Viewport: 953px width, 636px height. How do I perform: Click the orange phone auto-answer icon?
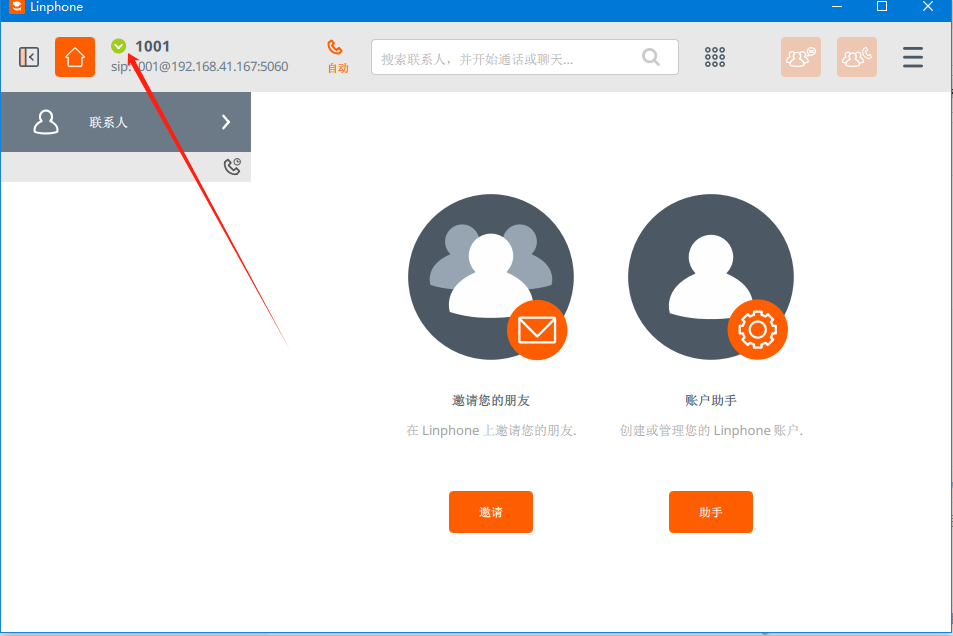point(335,47)
